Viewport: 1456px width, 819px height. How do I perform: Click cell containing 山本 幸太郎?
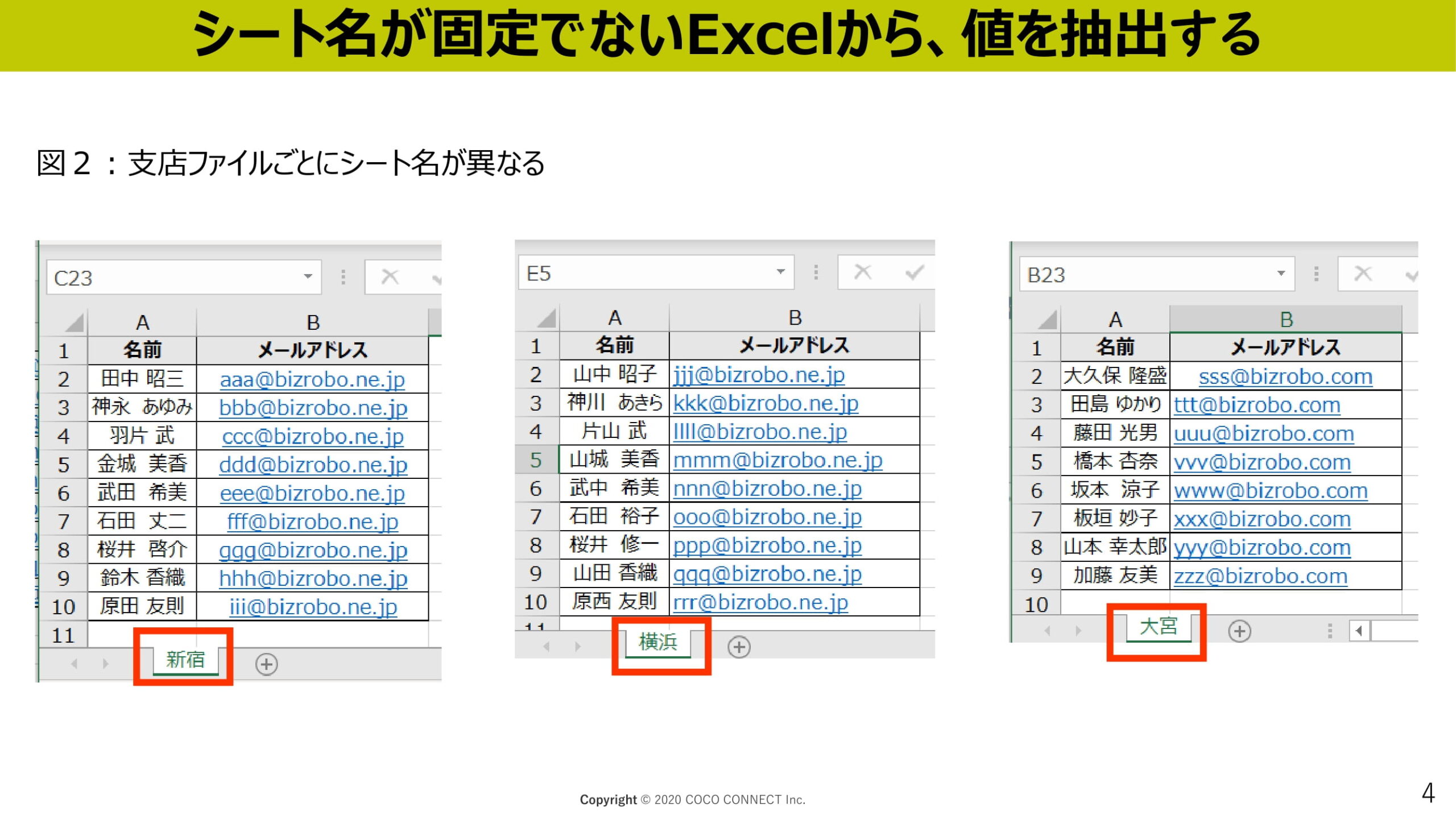[x=1115, y=547]
